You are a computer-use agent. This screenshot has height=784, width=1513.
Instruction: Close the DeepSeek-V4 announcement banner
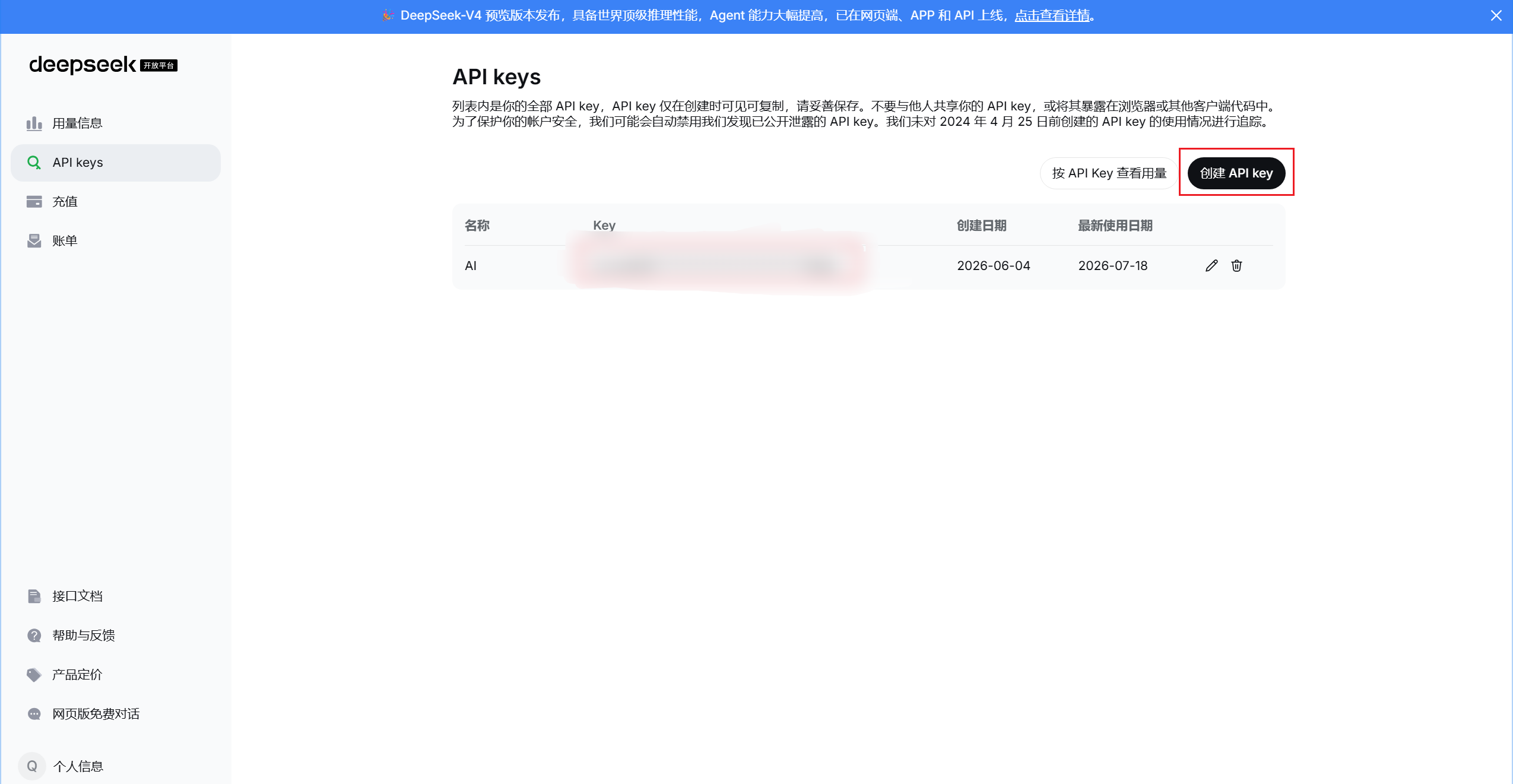point(1496,16)
